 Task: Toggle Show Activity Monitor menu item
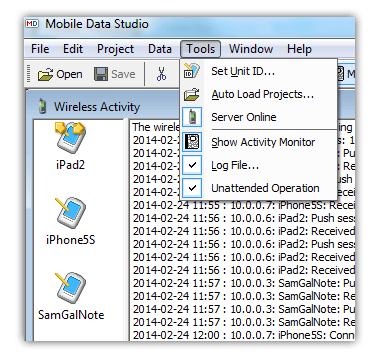pos(259,142)
